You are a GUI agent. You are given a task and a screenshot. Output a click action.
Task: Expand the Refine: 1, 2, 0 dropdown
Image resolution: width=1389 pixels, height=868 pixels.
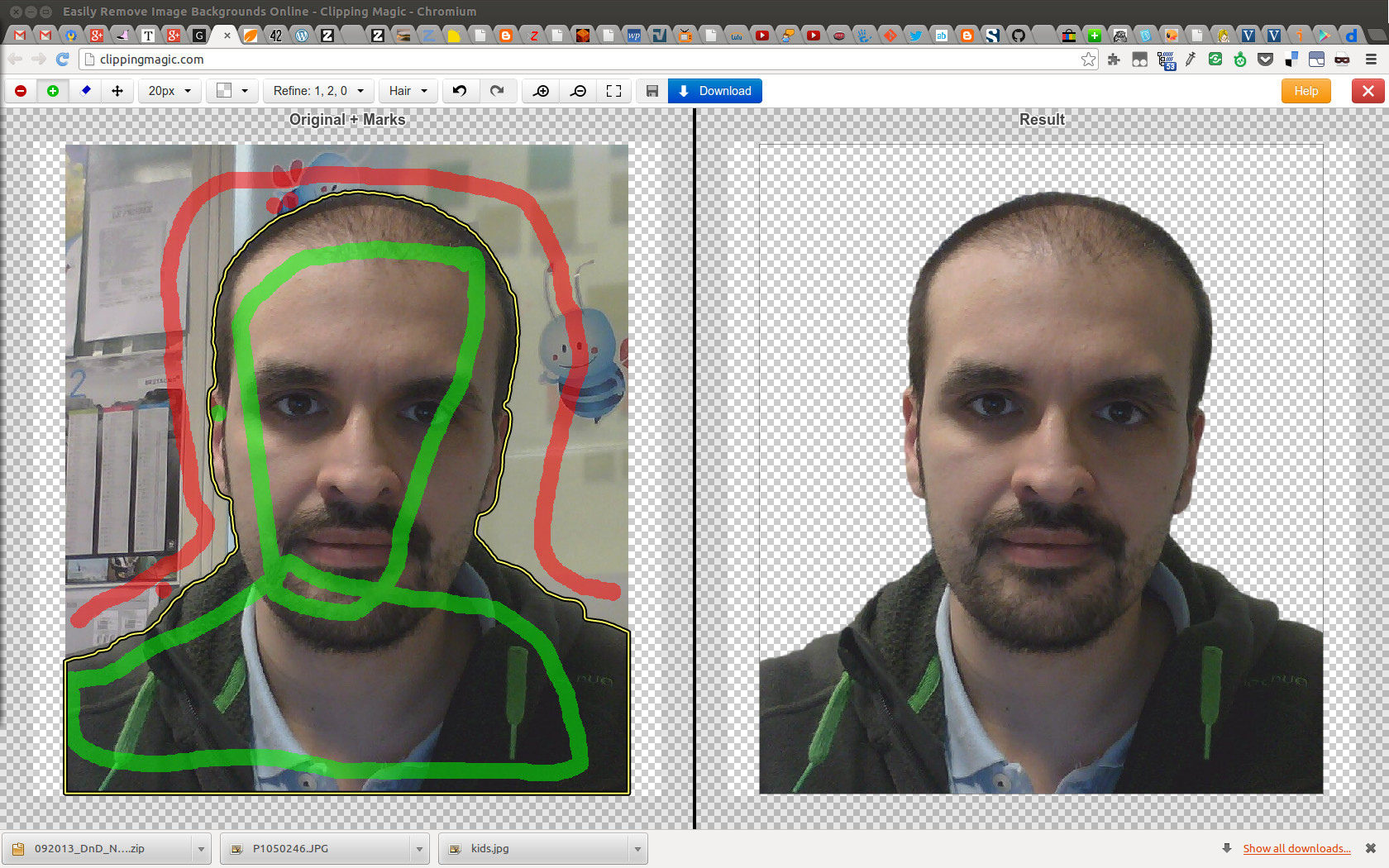318,91
